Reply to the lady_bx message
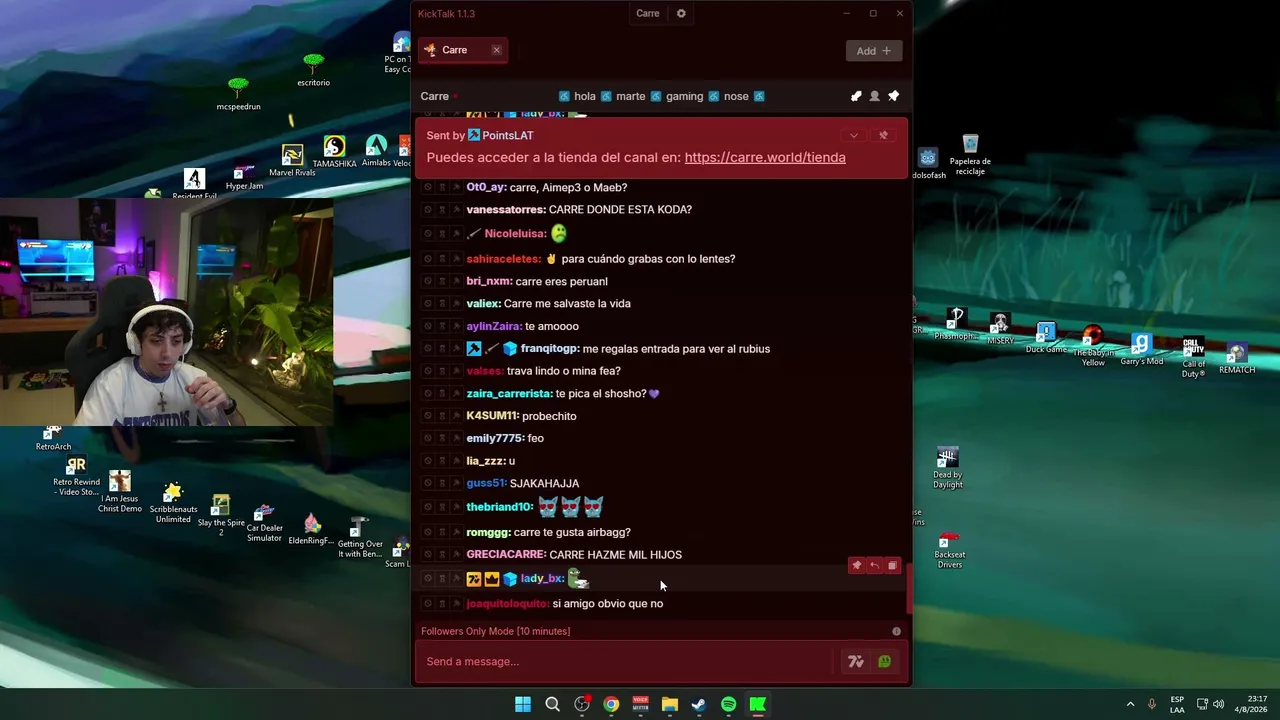Viewport: 1280px width, 720px height. pos(874,566)
